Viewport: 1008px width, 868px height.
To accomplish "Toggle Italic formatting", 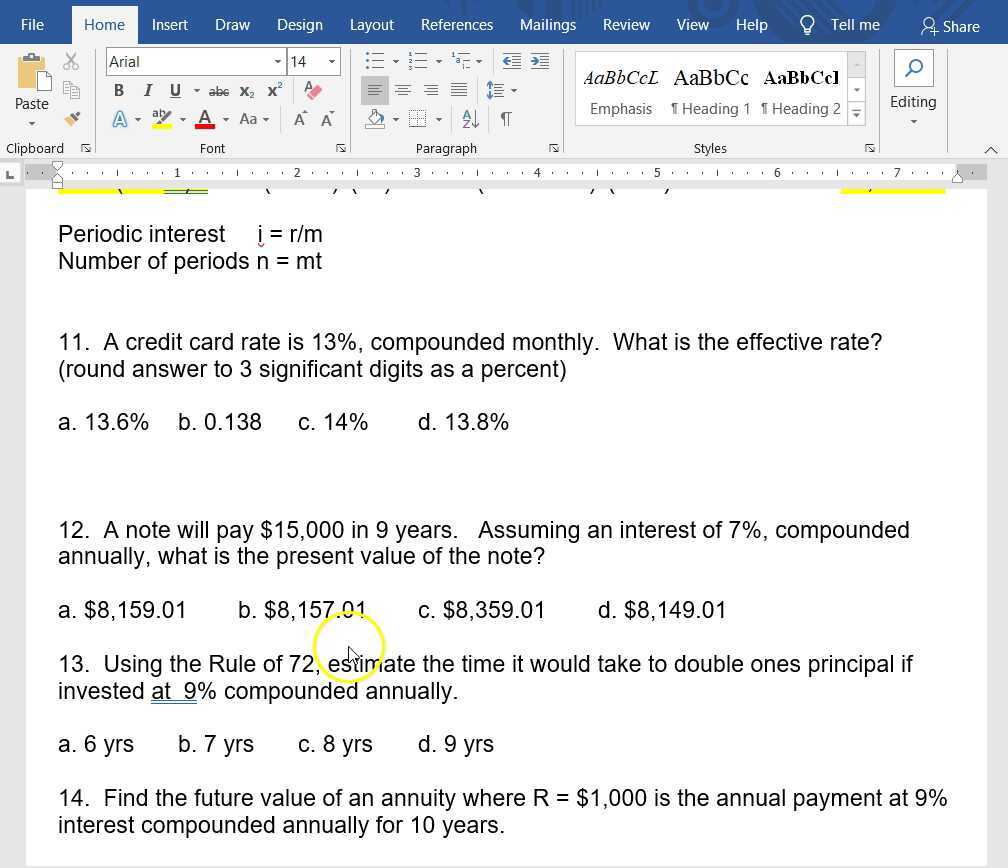I will pyautogui.click(x=148, y=91).
